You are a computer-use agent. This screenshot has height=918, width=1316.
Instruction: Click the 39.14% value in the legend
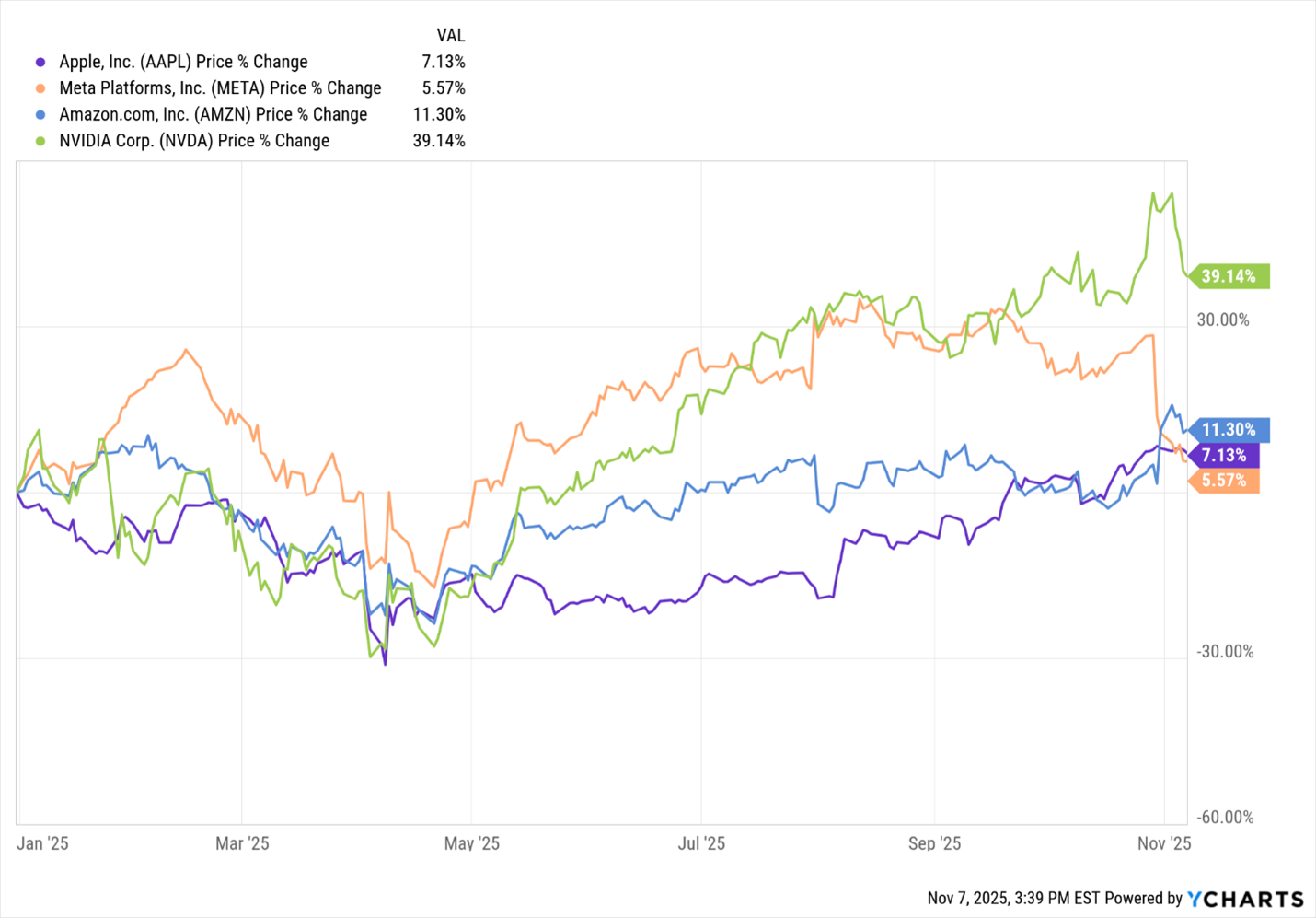pyautogui.click(x=439, y=141)
